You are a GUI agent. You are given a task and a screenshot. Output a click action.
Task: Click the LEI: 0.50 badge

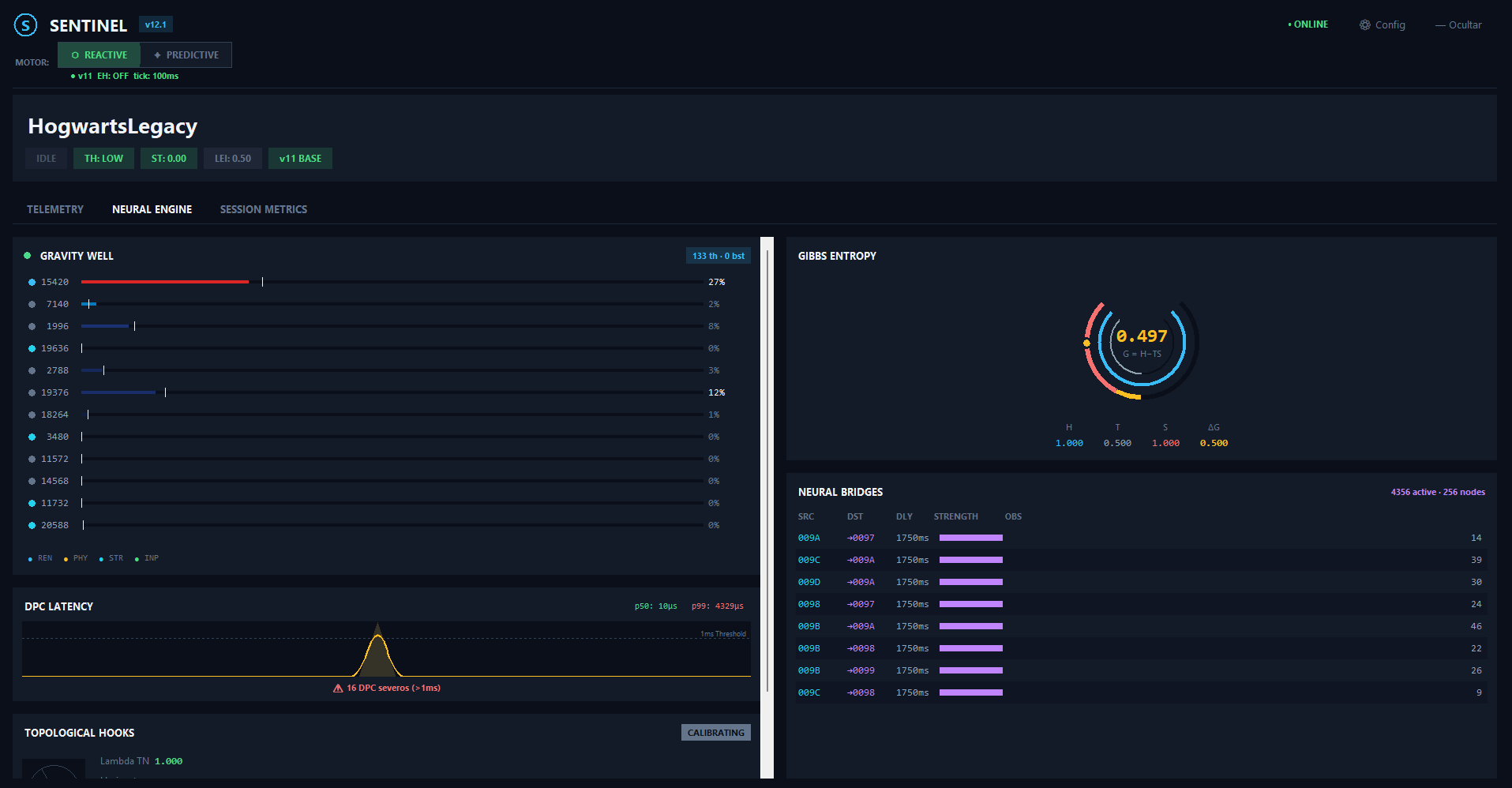[x=233, y=159]
